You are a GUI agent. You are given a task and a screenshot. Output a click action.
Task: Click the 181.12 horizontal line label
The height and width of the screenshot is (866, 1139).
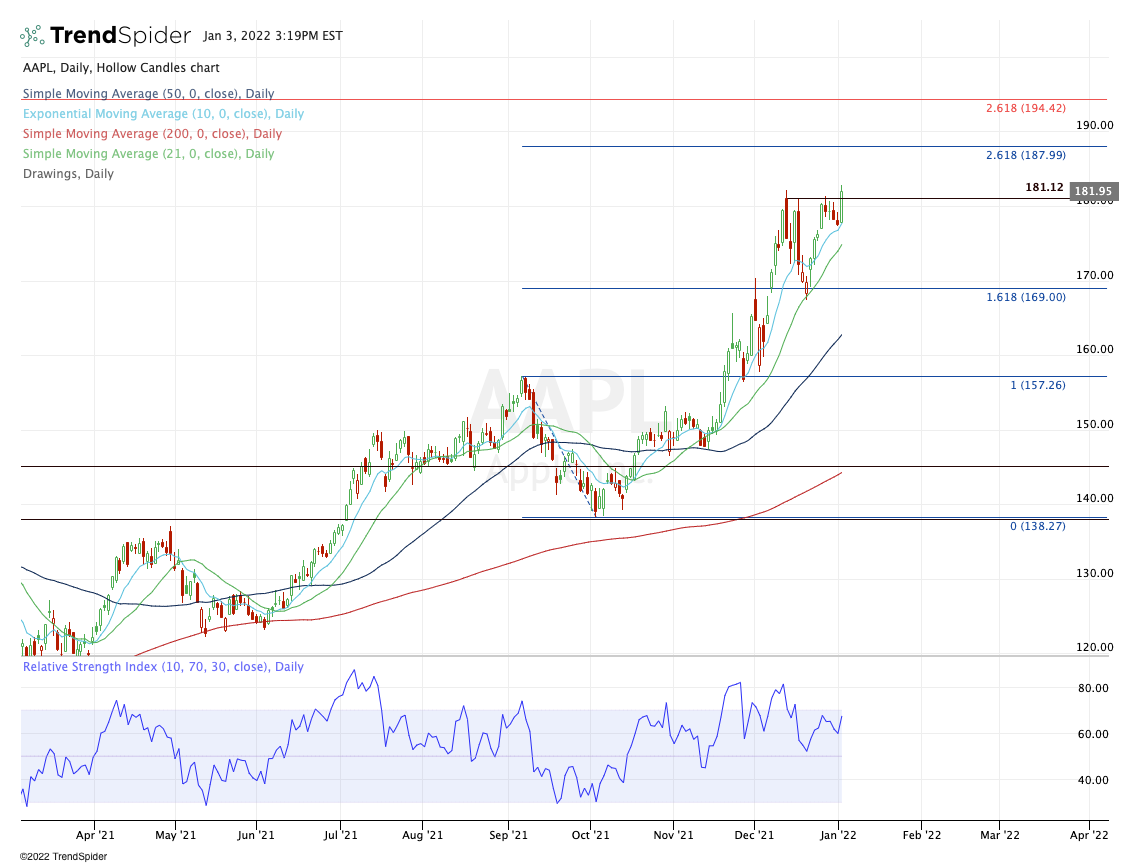coord(1044,187)
